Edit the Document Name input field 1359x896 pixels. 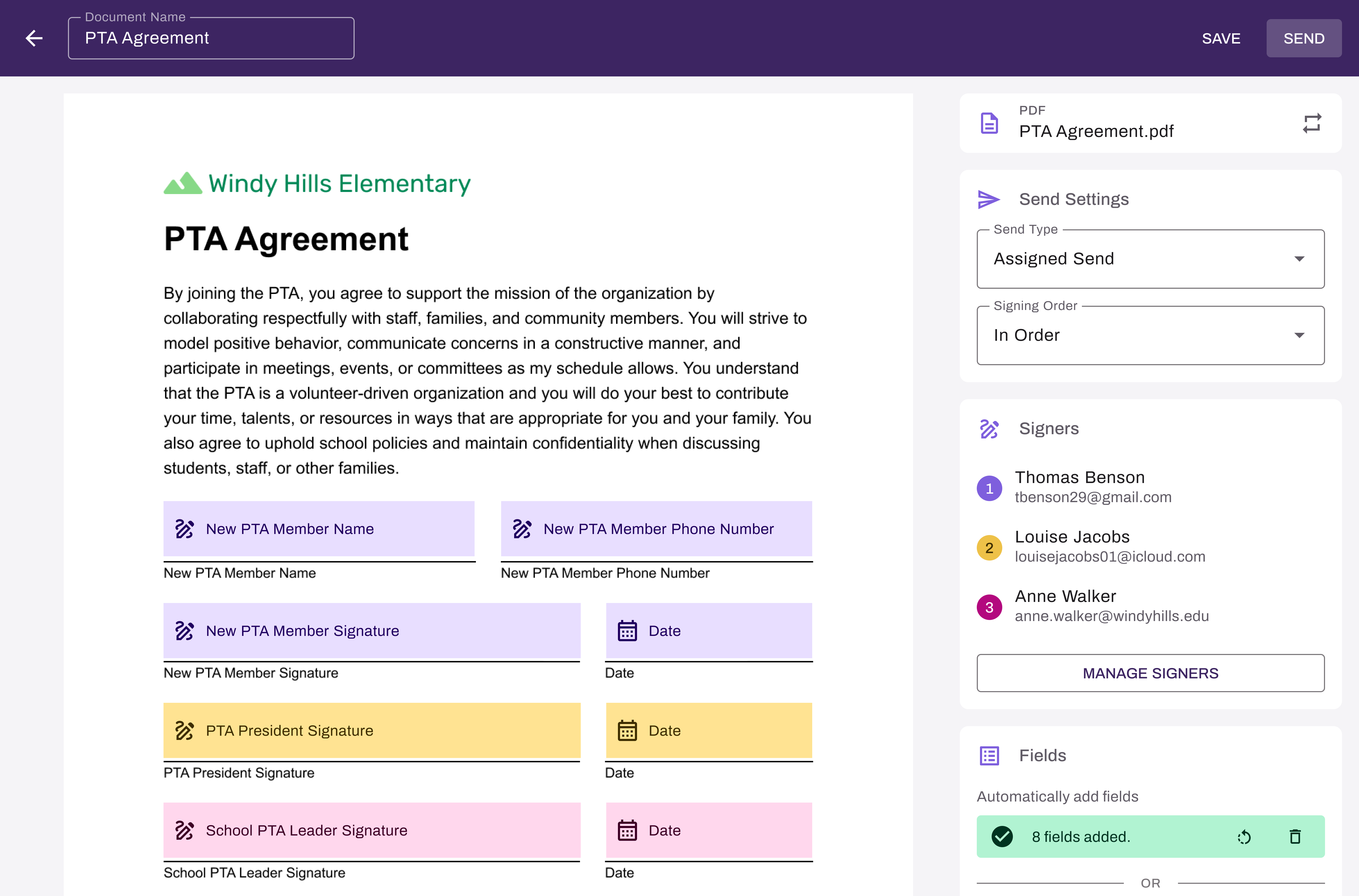pyautogui.click(x=211, y=38)
